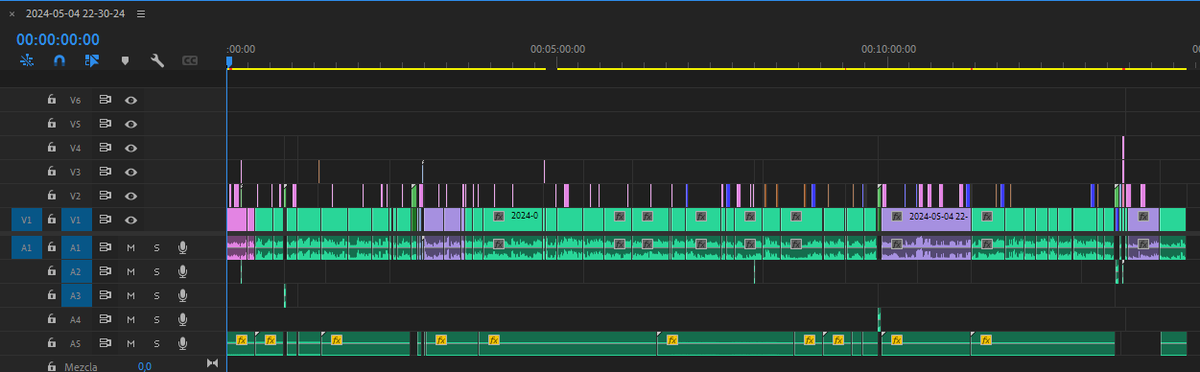1200x372 pixels.
Task: Toggle sync lock for A2
Action: (x=104, y=271)
